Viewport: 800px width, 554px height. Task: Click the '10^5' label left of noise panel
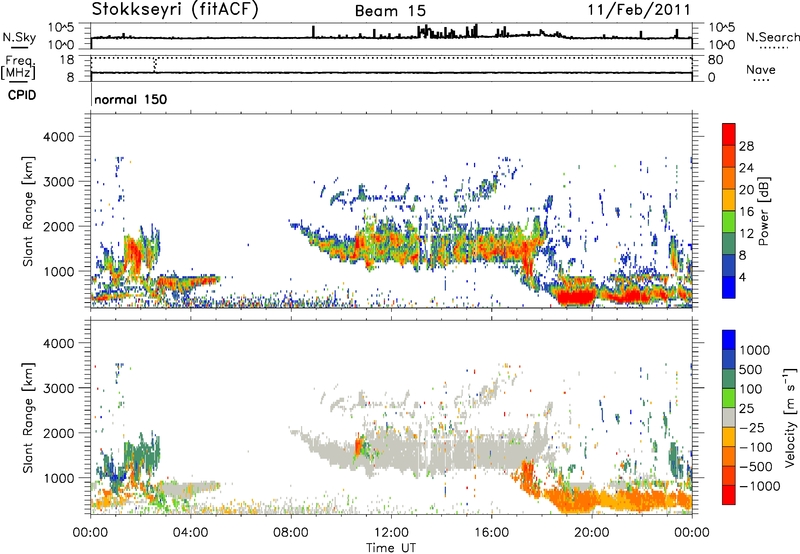tap(61, 28)
